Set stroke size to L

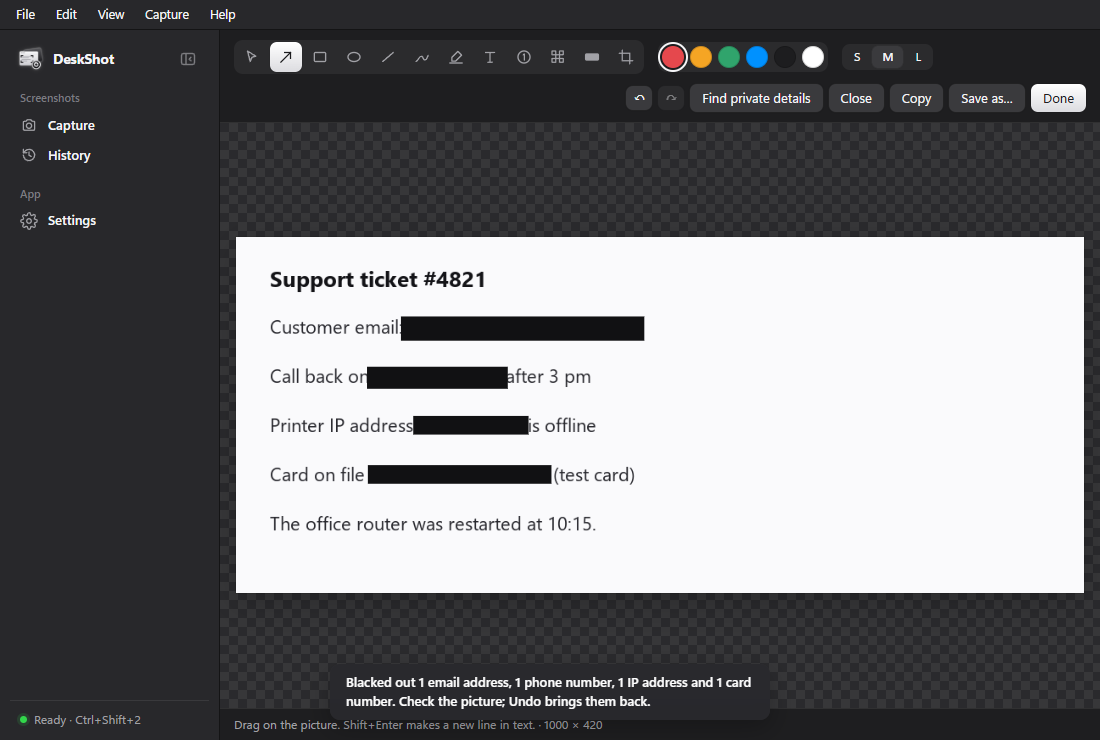(918, 58)
